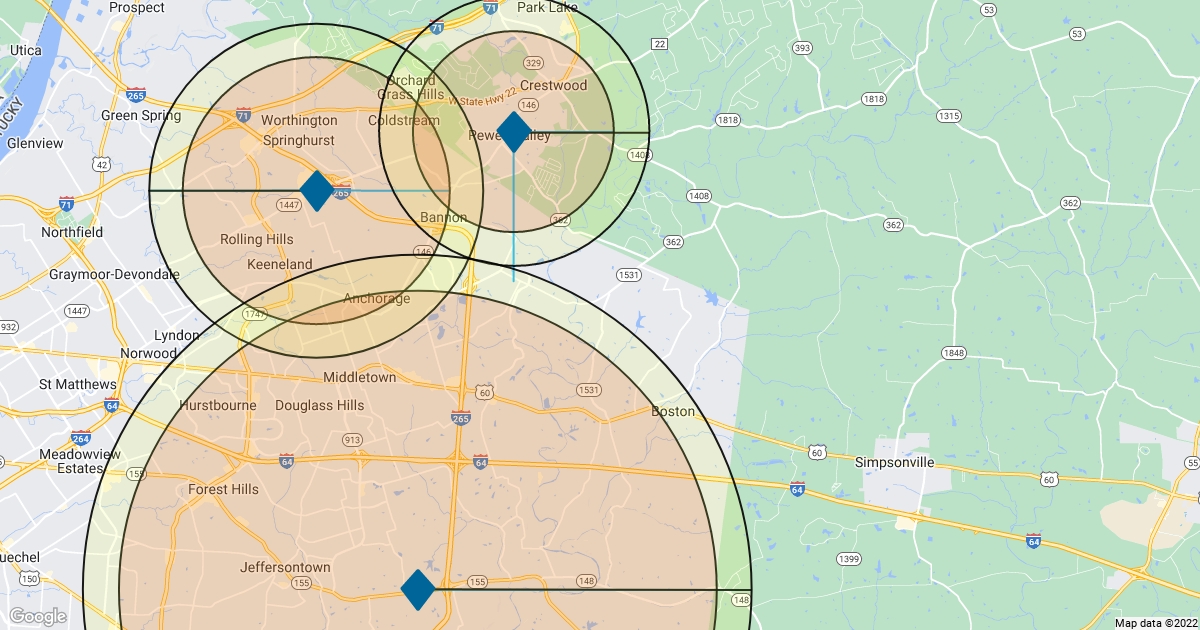Click the route 1531 shield east of Bannon
This screenshot has width=1200, height=630.
[x=628, y=274]
